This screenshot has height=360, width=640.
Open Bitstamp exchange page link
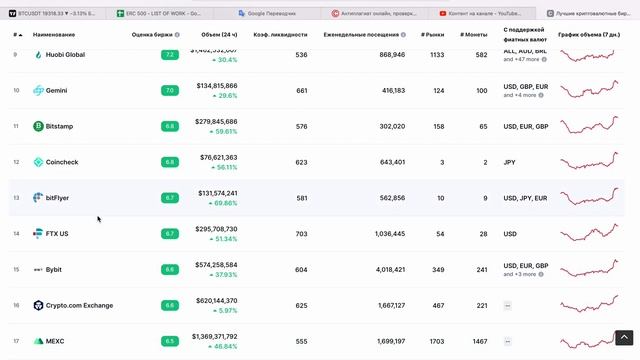59,126
